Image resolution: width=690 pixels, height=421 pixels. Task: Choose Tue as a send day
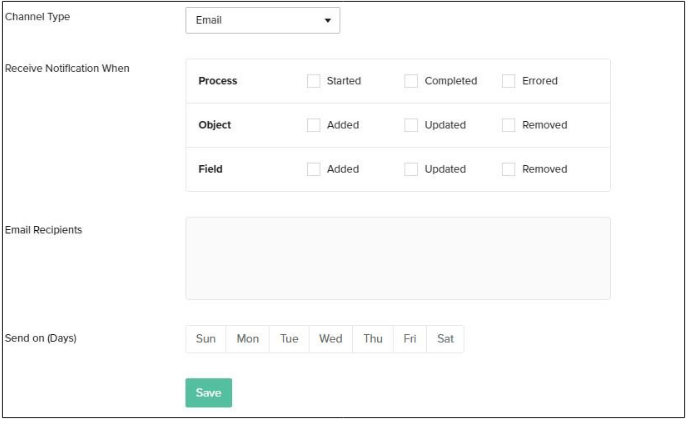(x=289, y=339)
